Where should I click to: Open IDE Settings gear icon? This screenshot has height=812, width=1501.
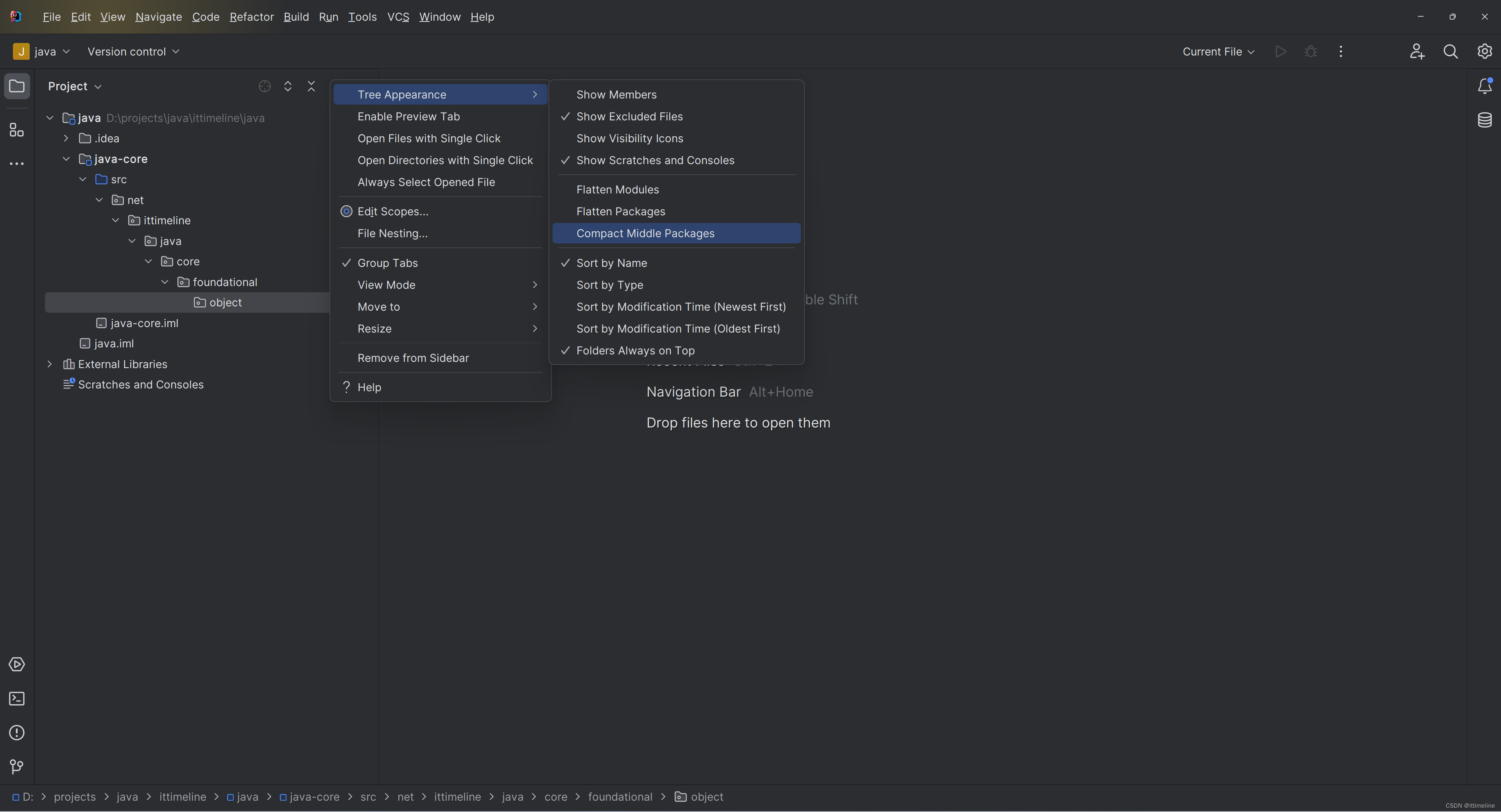1485,52
